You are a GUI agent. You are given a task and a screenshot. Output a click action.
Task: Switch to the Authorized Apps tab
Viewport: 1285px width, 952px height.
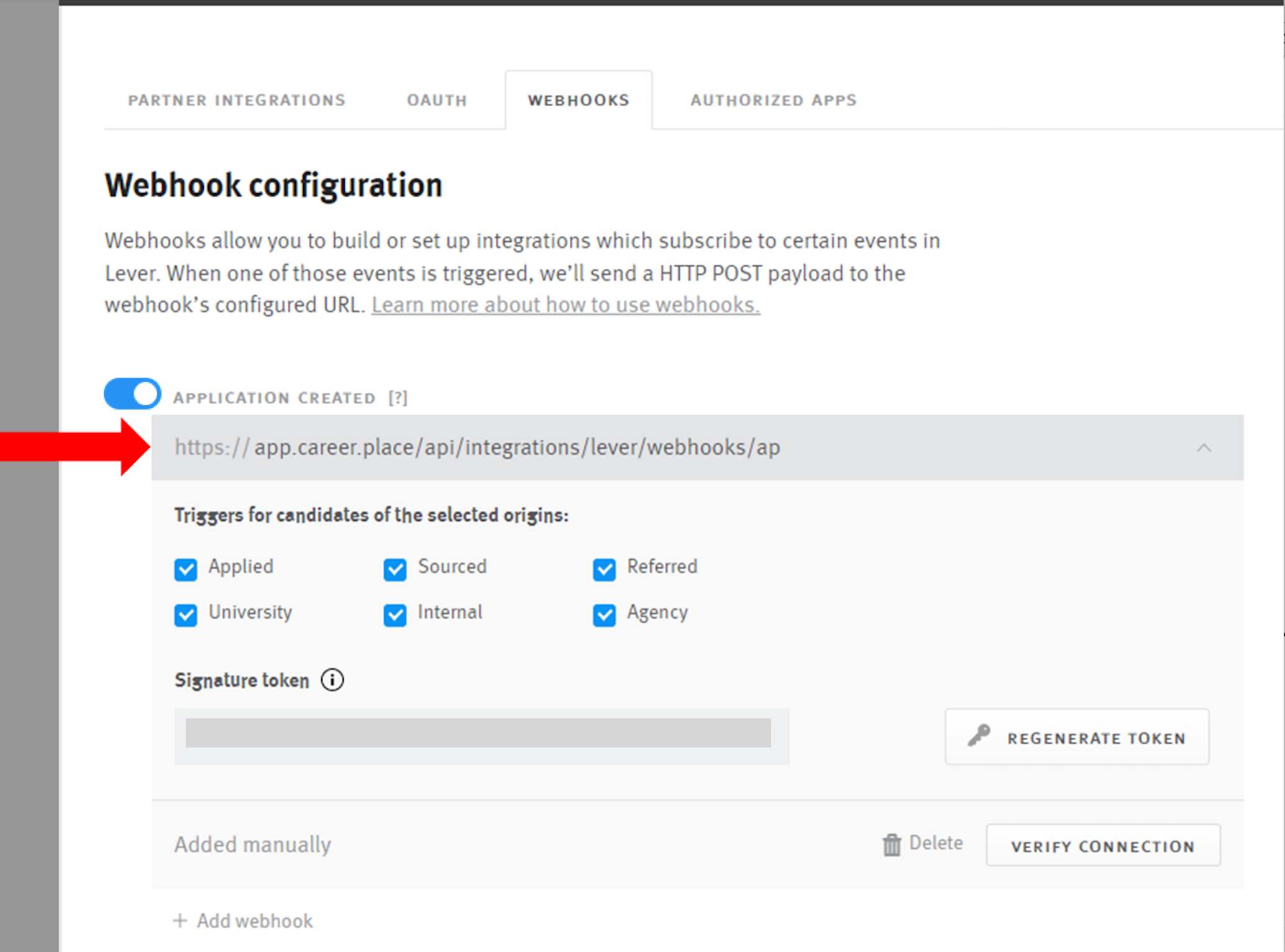click(772, 100)
